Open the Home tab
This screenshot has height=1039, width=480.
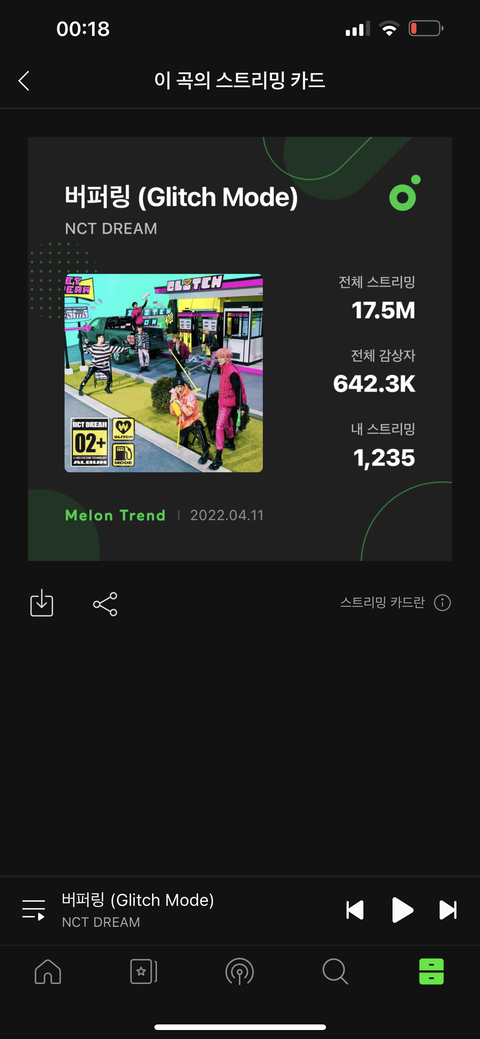click(48, 972)
